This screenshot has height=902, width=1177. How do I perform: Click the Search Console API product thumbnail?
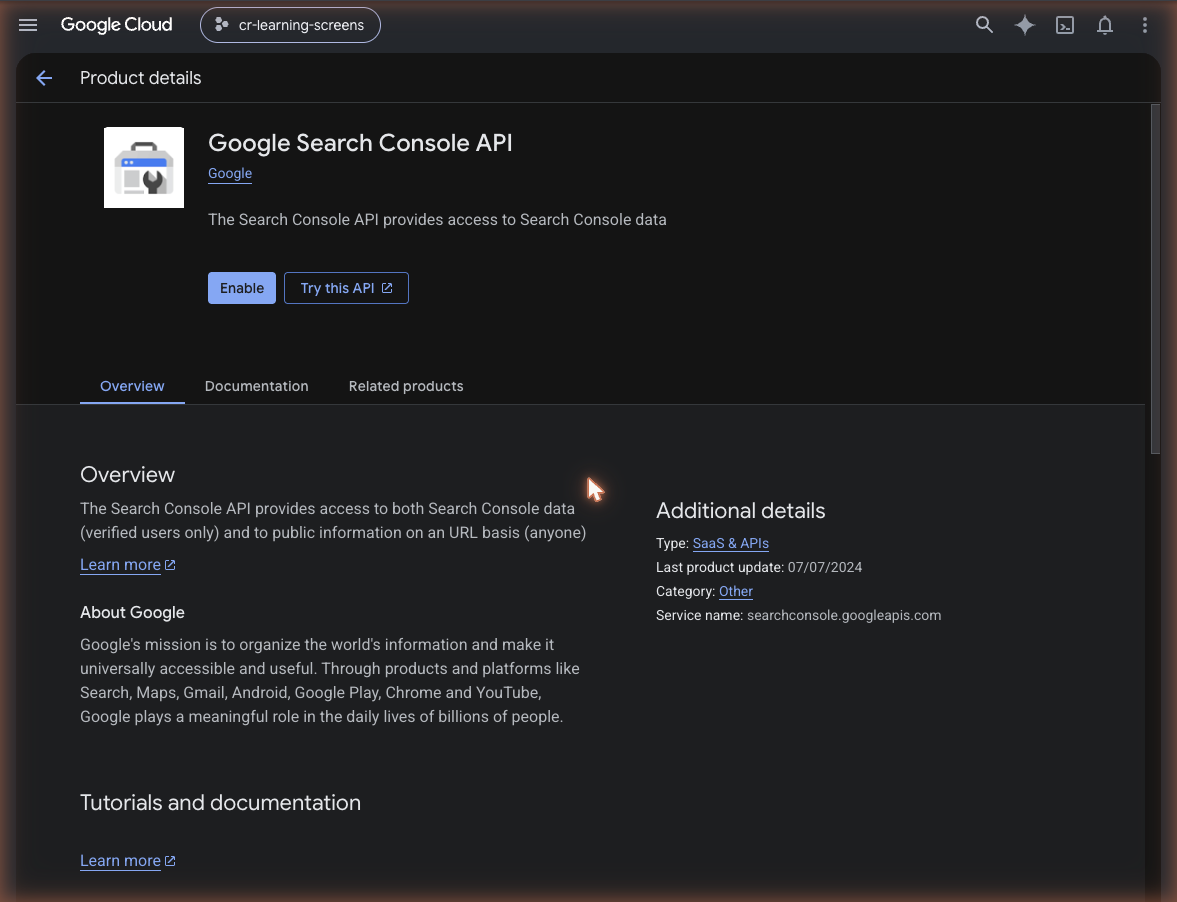pos(144,167)
